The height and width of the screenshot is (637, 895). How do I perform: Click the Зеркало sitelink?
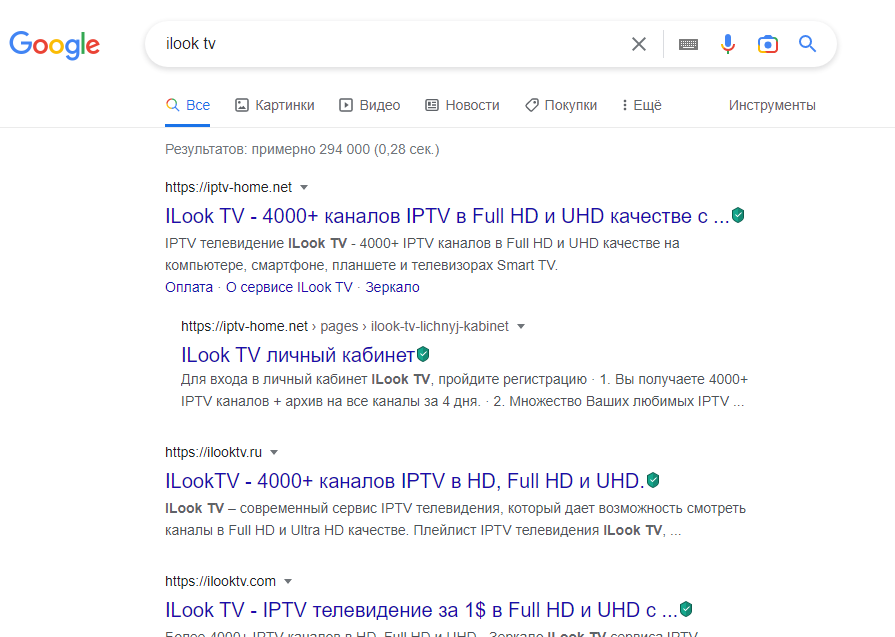point(394,287)
